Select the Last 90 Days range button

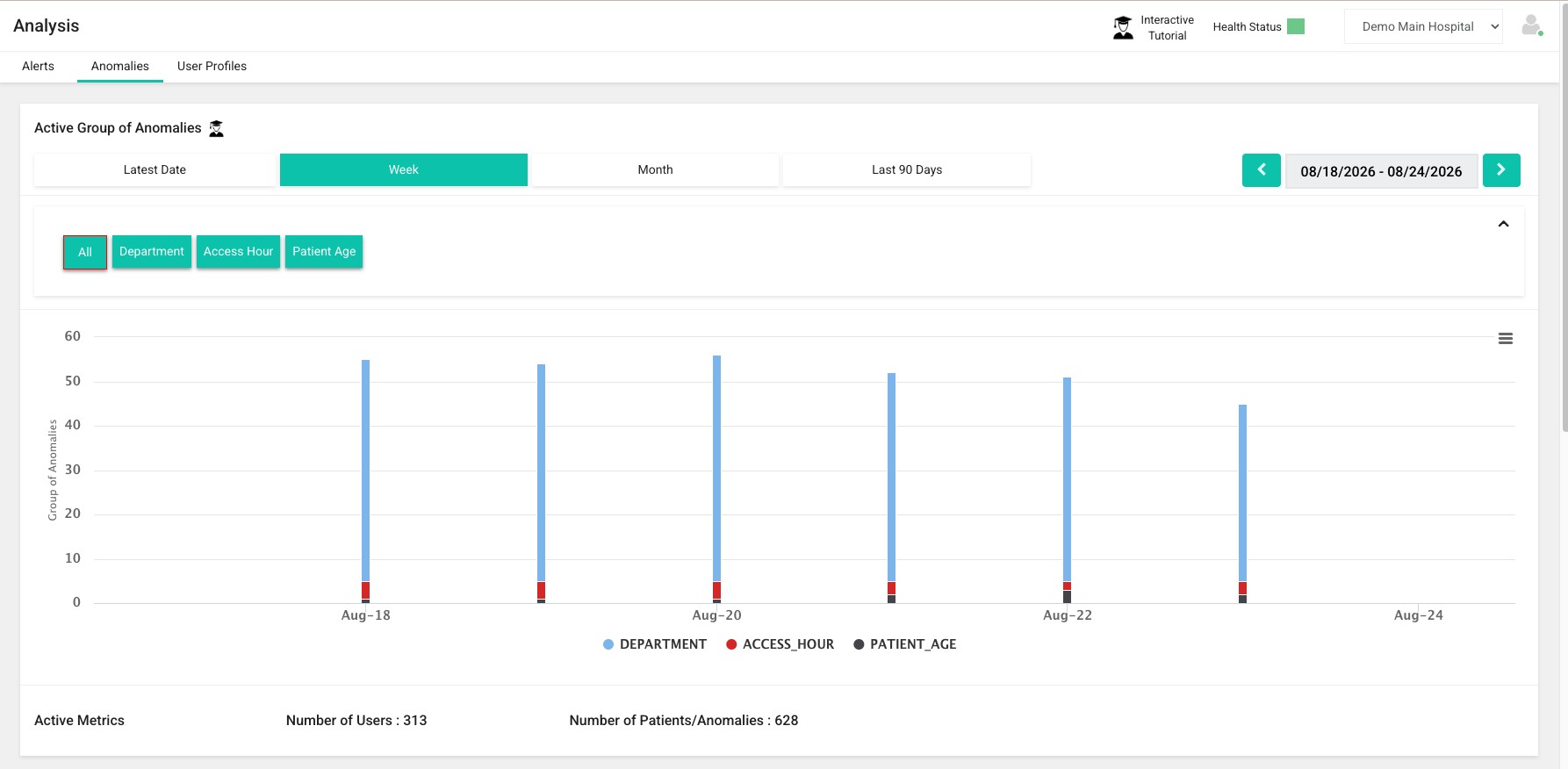pos(907,169)
